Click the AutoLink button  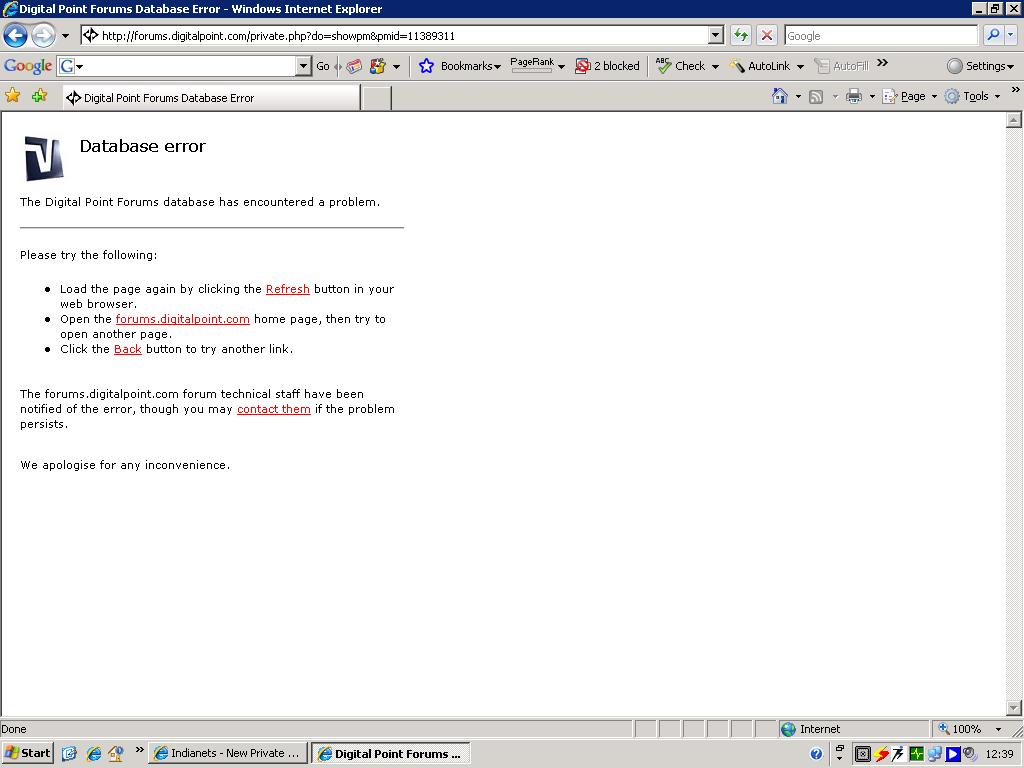coord(760,66)
